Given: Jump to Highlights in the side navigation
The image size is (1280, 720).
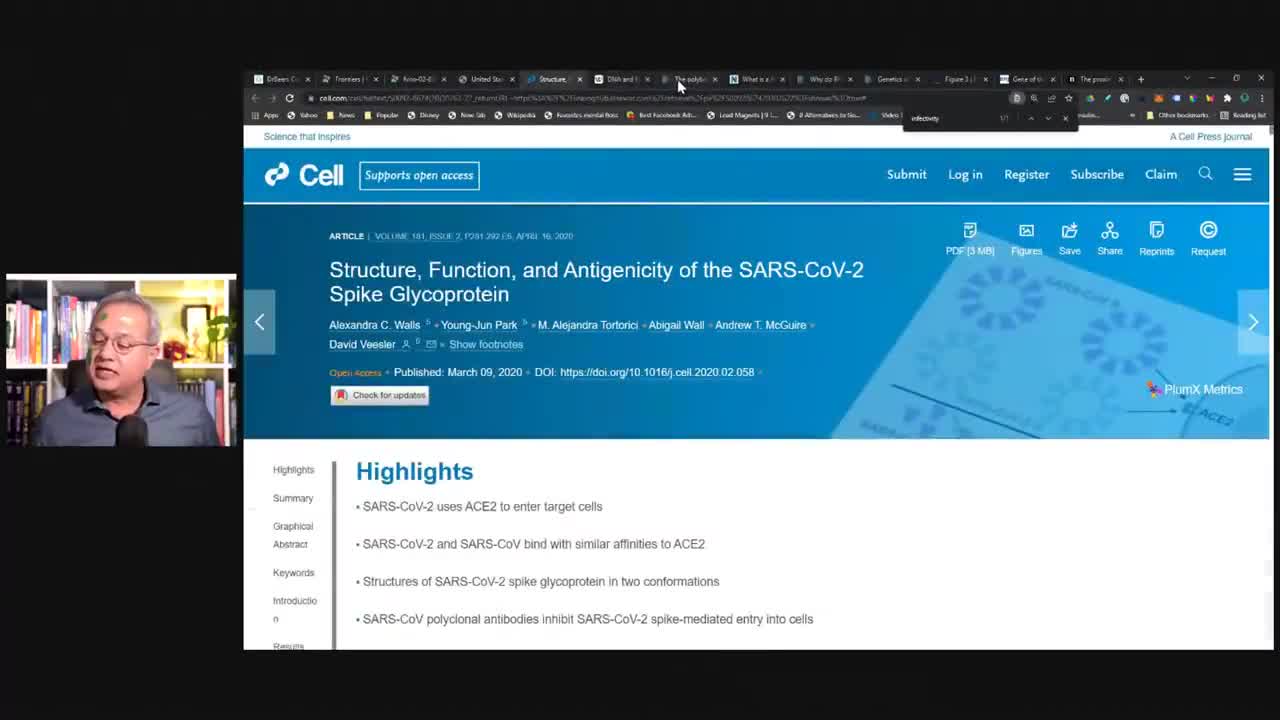Looking at the screenshot, I should tap(293, 470).
